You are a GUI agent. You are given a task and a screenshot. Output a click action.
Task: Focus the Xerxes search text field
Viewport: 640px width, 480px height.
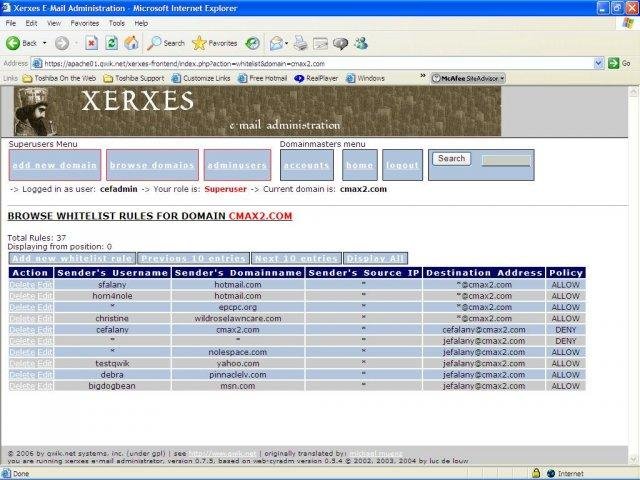point(506,160)
